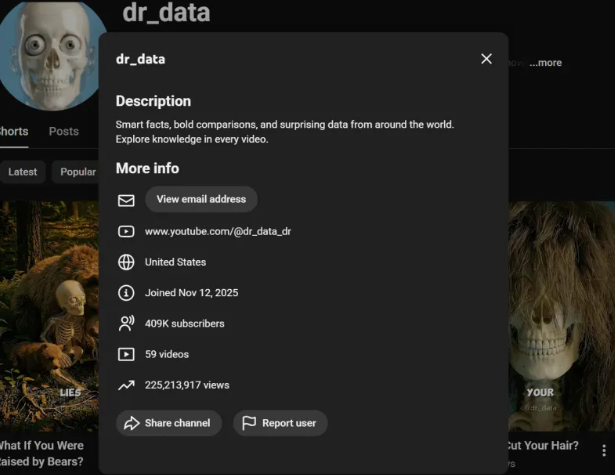Share the channel using Share channel button
The image size is (615, 475).
167,423
